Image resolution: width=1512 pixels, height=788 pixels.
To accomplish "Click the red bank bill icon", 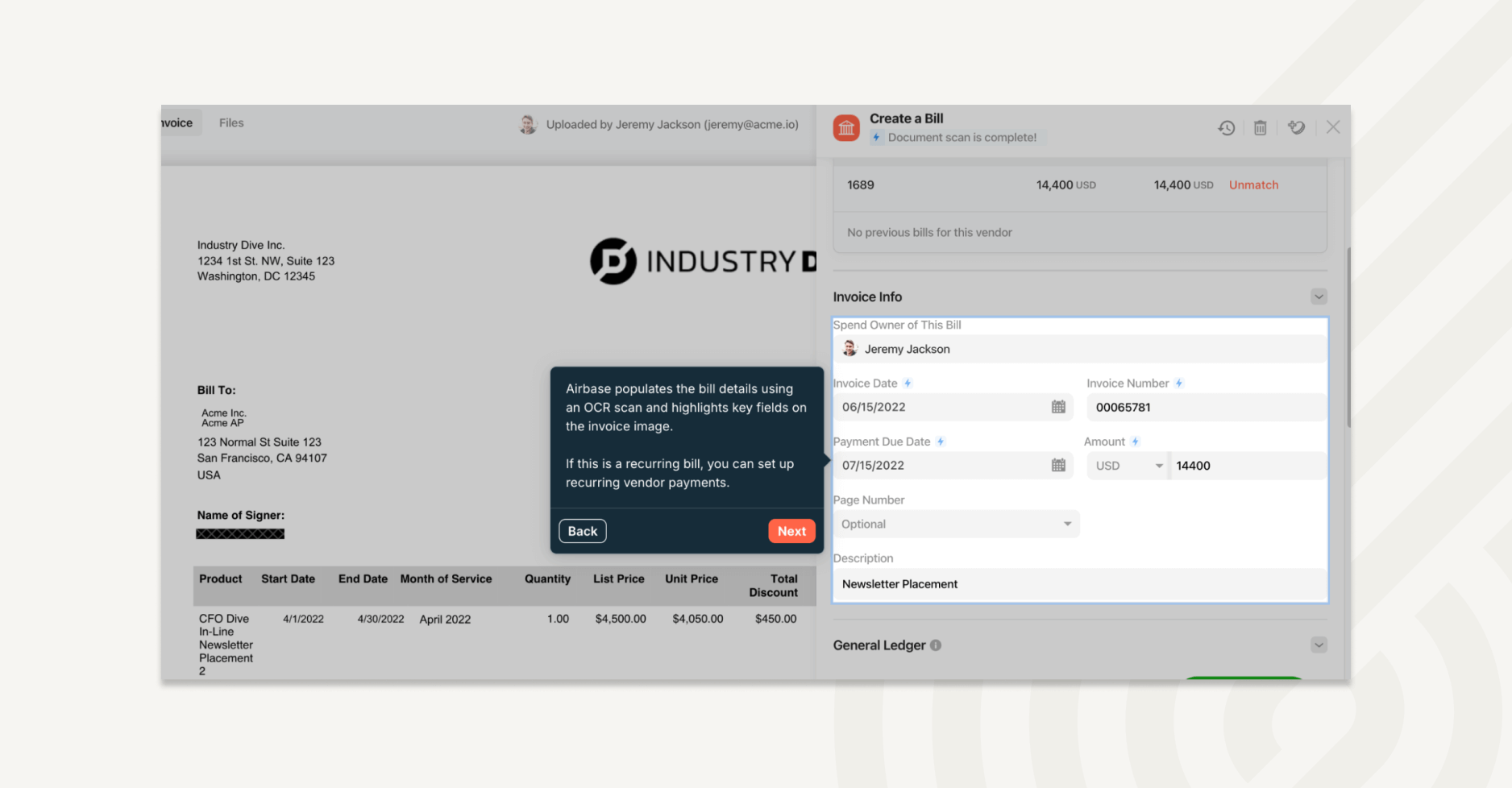I will 846,127.
